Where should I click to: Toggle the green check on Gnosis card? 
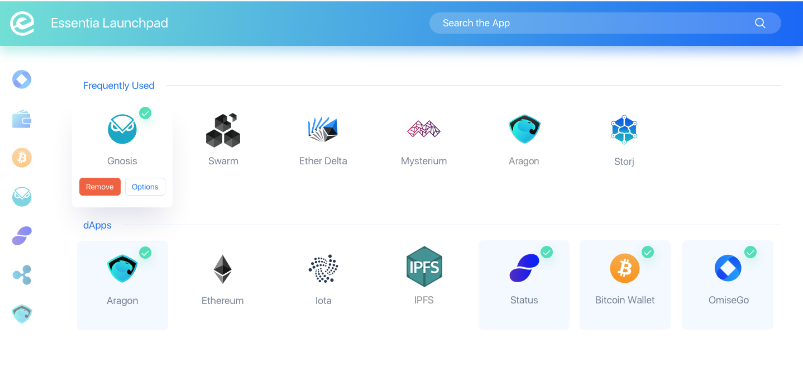pos(145,113)
